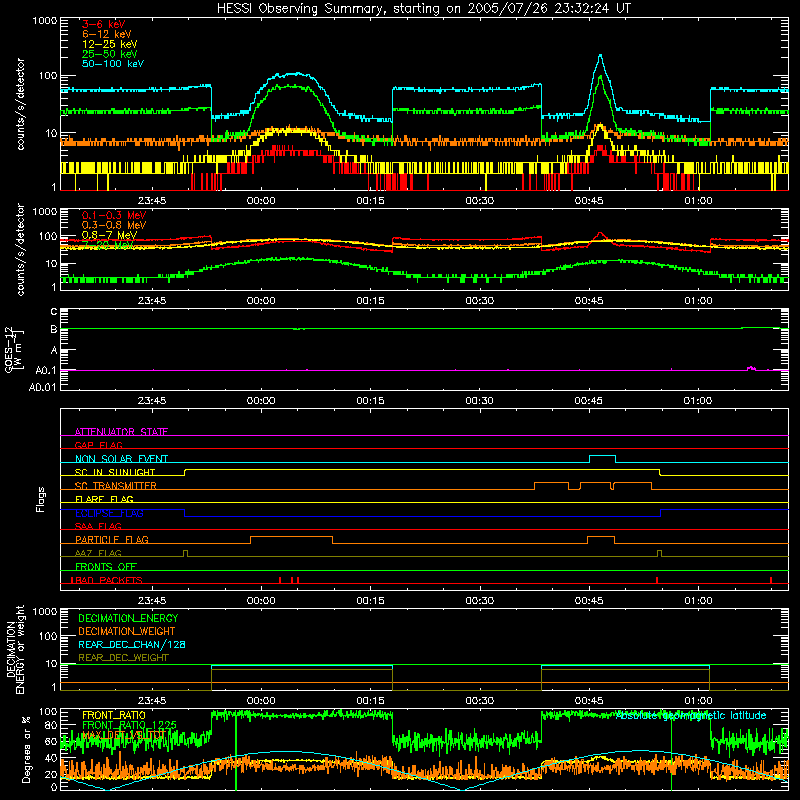Click the GOES-12 axis label
800x800 pixels.
[13, 349]
